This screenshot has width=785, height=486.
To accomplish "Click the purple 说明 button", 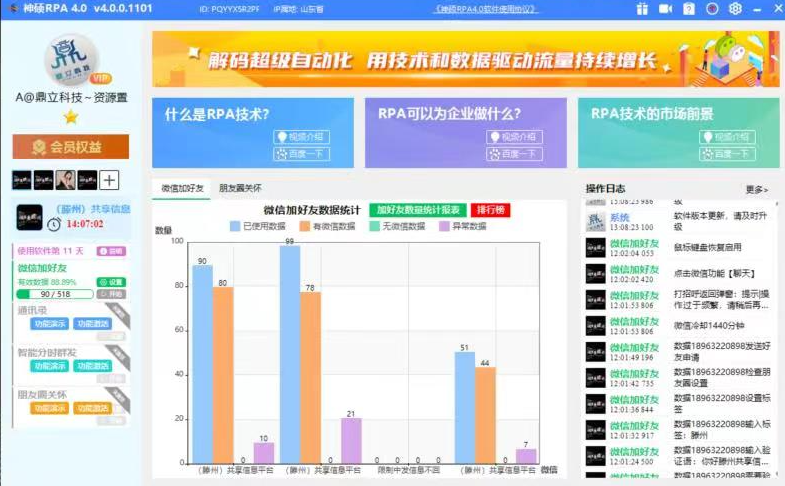I will [x=111, y=251].
